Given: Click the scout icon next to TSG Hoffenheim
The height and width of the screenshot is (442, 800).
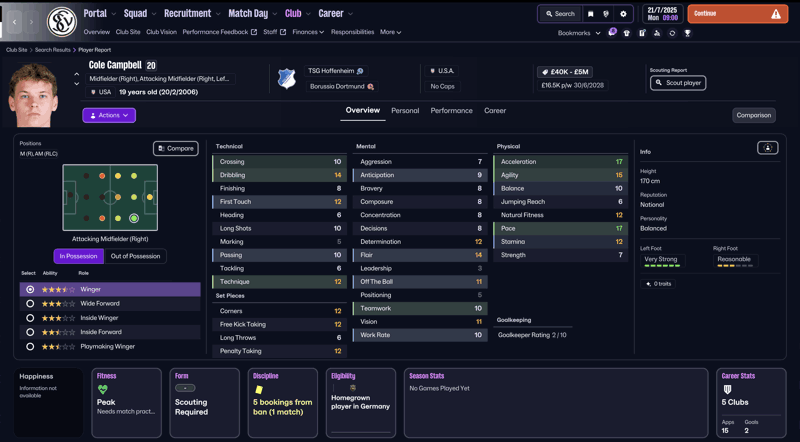Looking at the screenshot, I should pos(360,71).
